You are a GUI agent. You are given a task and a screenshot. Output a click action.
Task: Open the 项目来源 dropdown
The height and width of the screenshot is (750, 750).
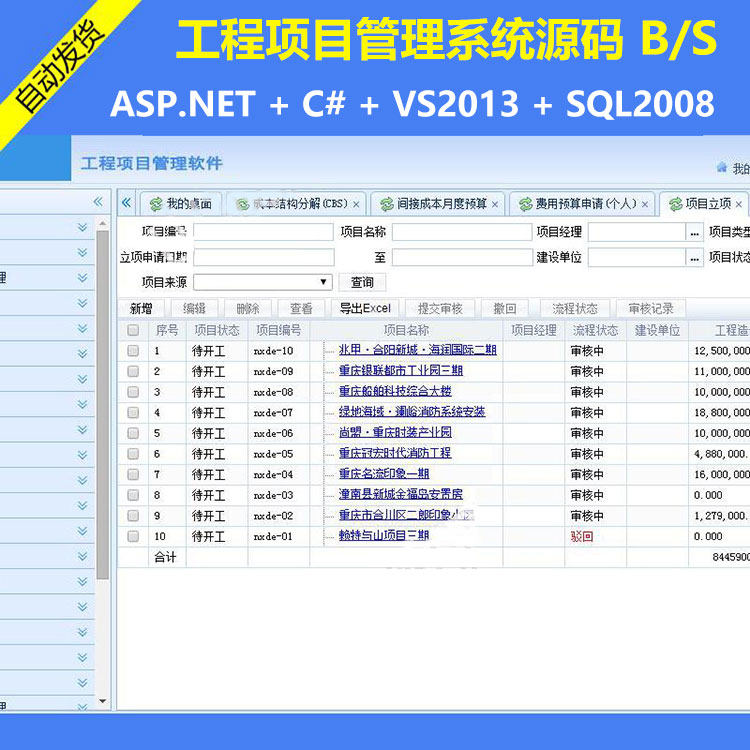263,282
